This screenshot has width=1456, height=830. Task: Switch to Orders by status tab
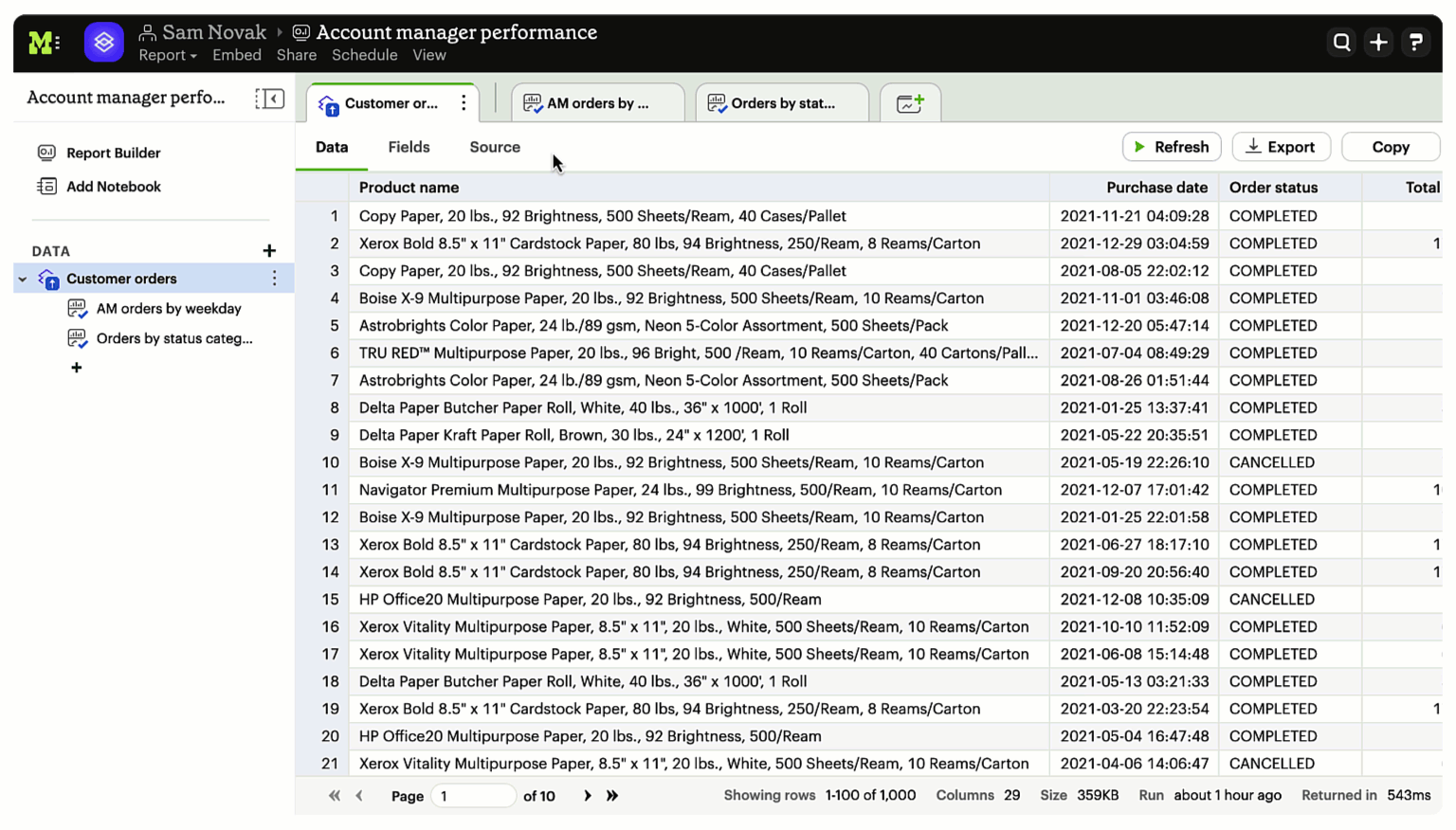[783, 103]
